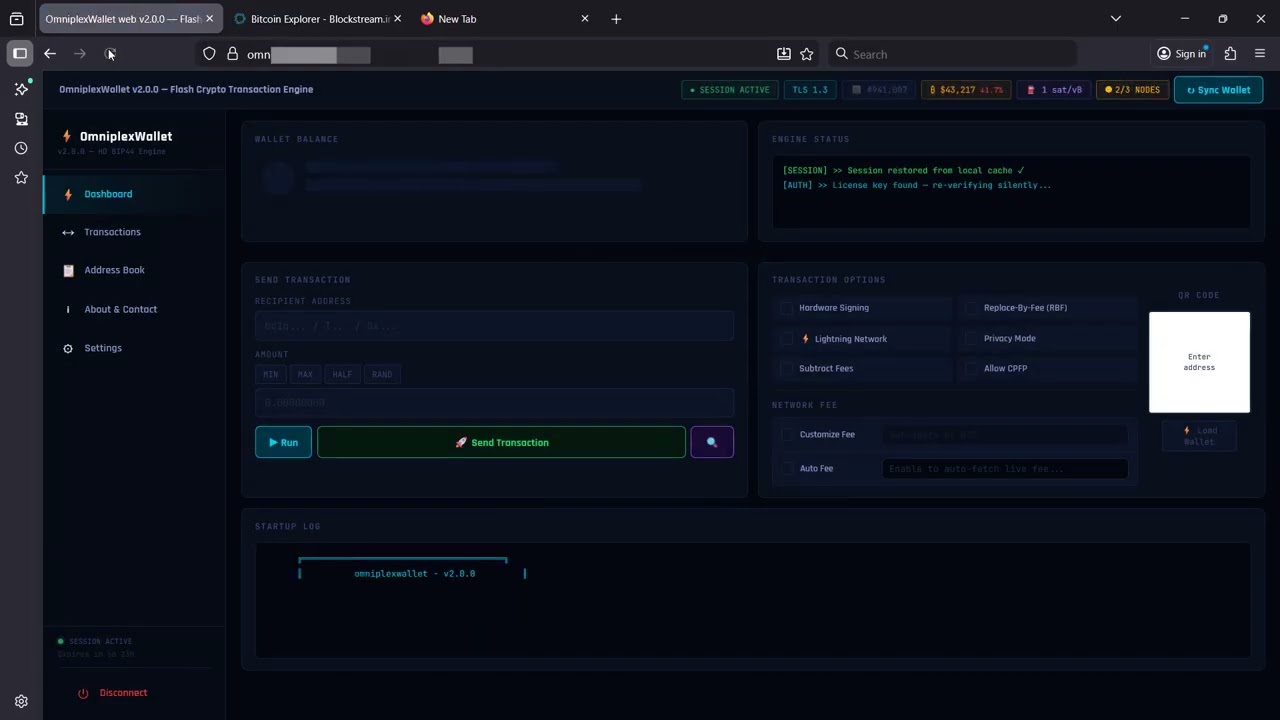Screen dimensions: 1280x720
Task: Open synced tabs sidebar icon
Action: tap(21, 119)
